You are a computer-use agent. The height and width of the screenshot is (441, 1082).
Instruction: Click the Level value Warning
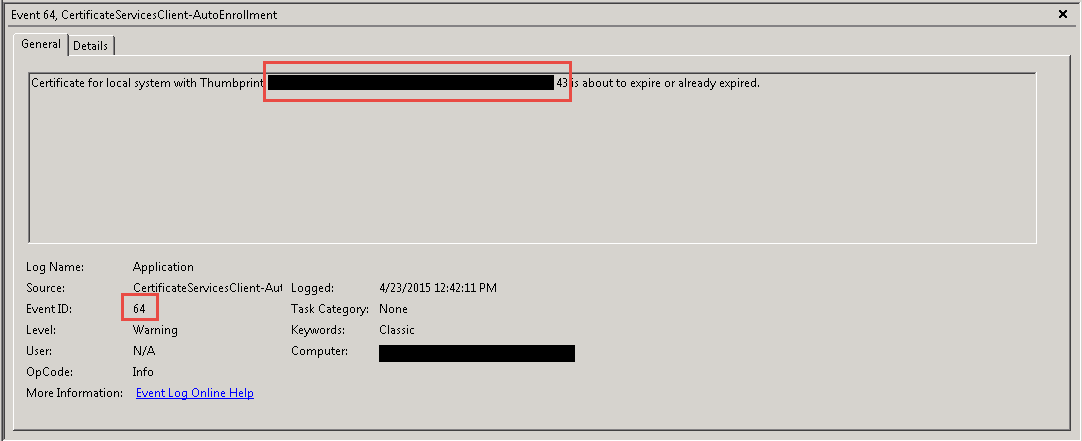(x=155, y=330)
